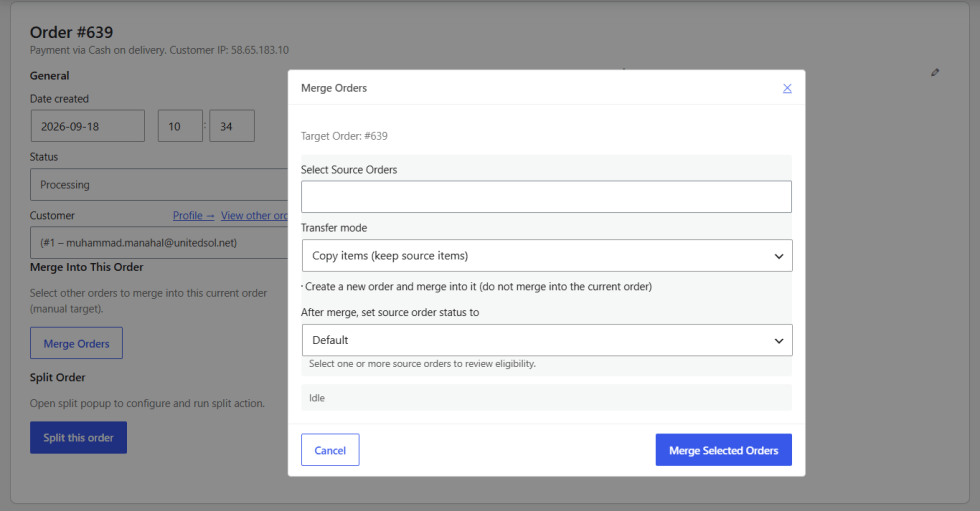Click the 'Split Order' heading
The height and width of the screenshot is (511, 980).
[x=58, y=377]
